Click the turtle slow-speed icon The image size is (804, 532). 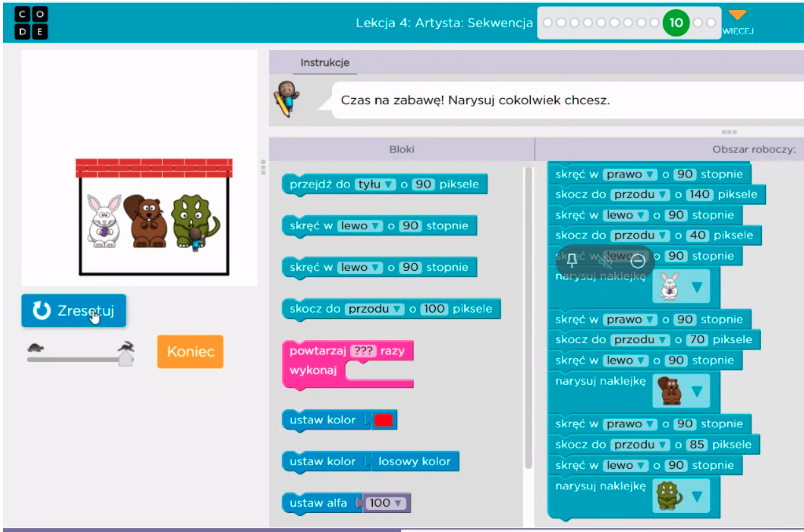coord(35,347)
